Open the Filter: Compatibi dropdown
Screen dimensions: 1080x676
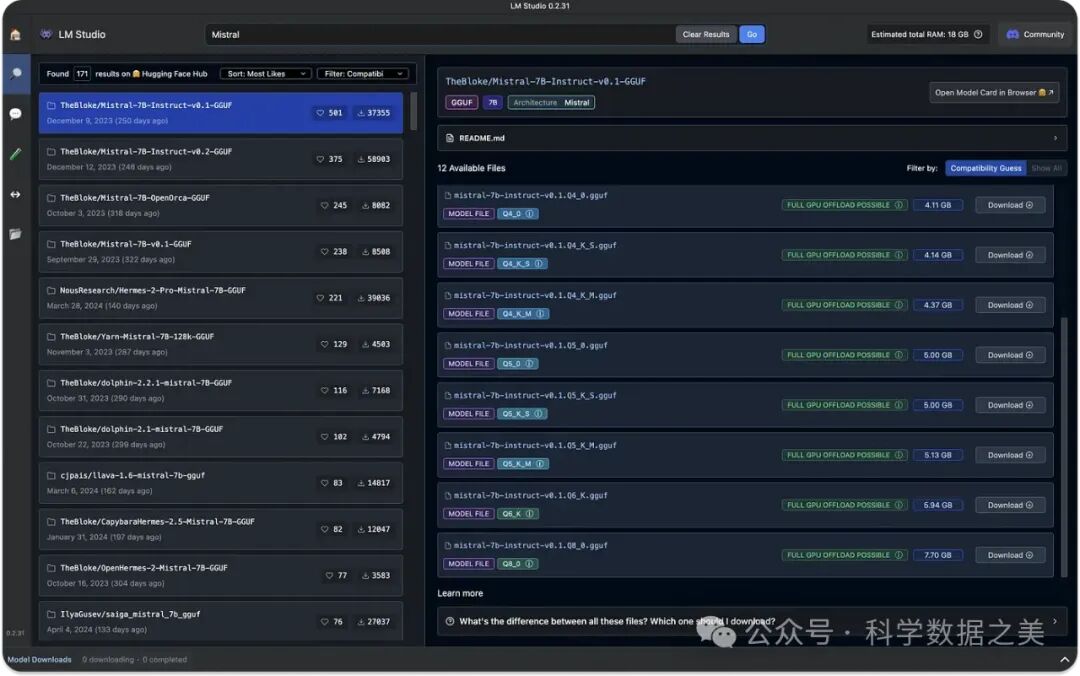pyautogui.click(x=362, y=74)
